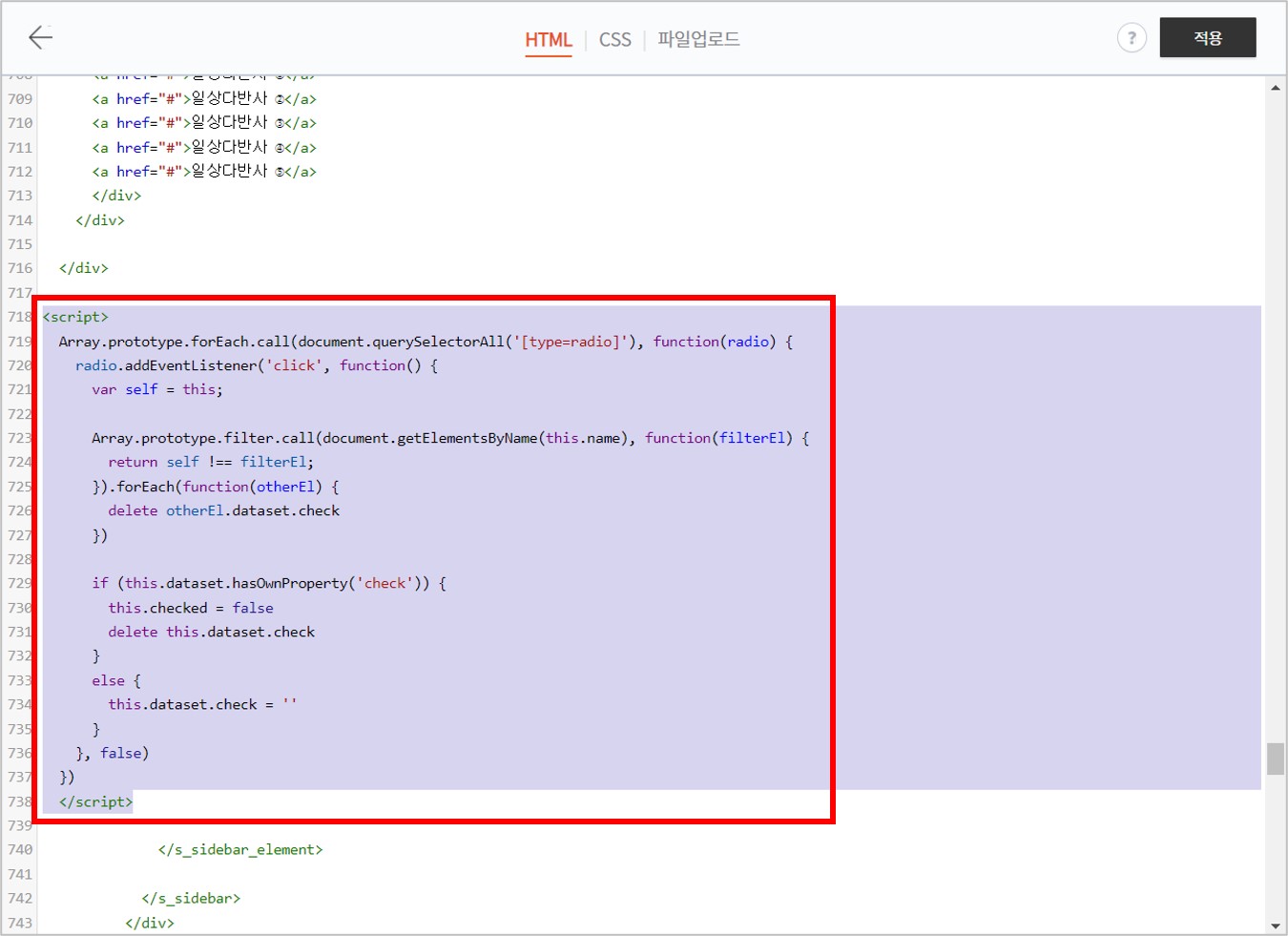This screenshot has width=1288, height=936.
Task: Click the getElementsByName(this.name) line
Action: tap(450, 438)
